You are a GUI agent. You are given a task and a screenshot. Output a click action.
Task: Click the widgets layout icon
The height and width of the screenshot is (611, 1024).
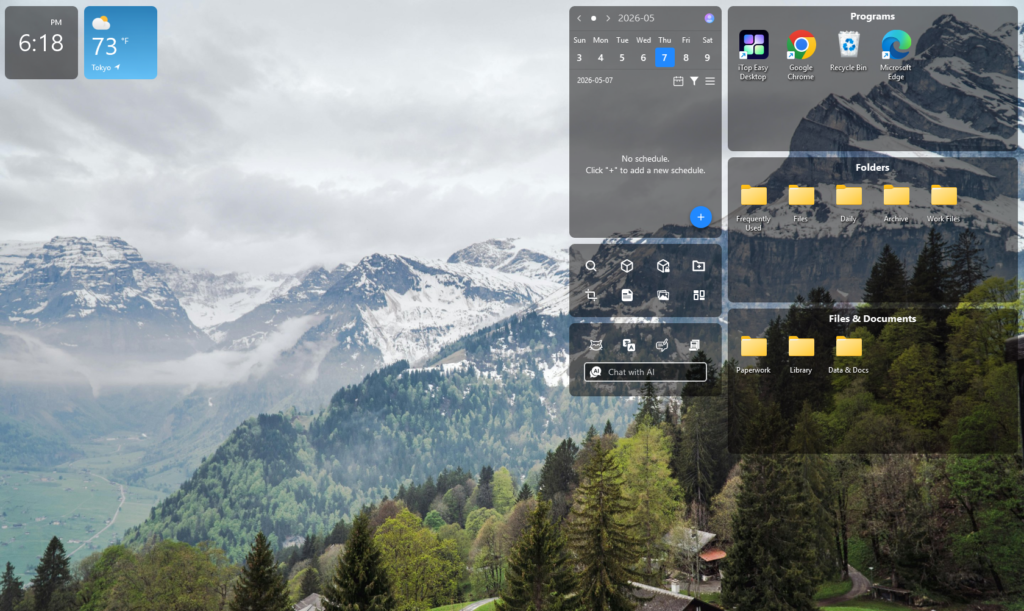[x=699, y=295]
